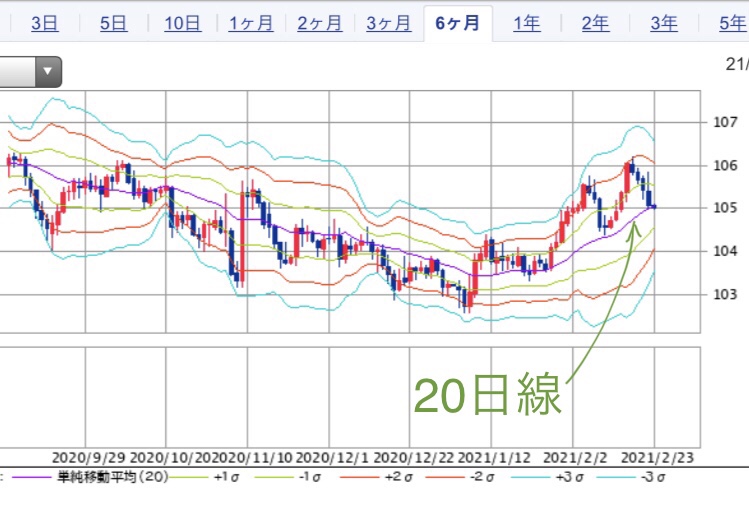Select the 2ヶ月 chart range
This screenshot has width=749, height=508.
[x=320, y=24]
